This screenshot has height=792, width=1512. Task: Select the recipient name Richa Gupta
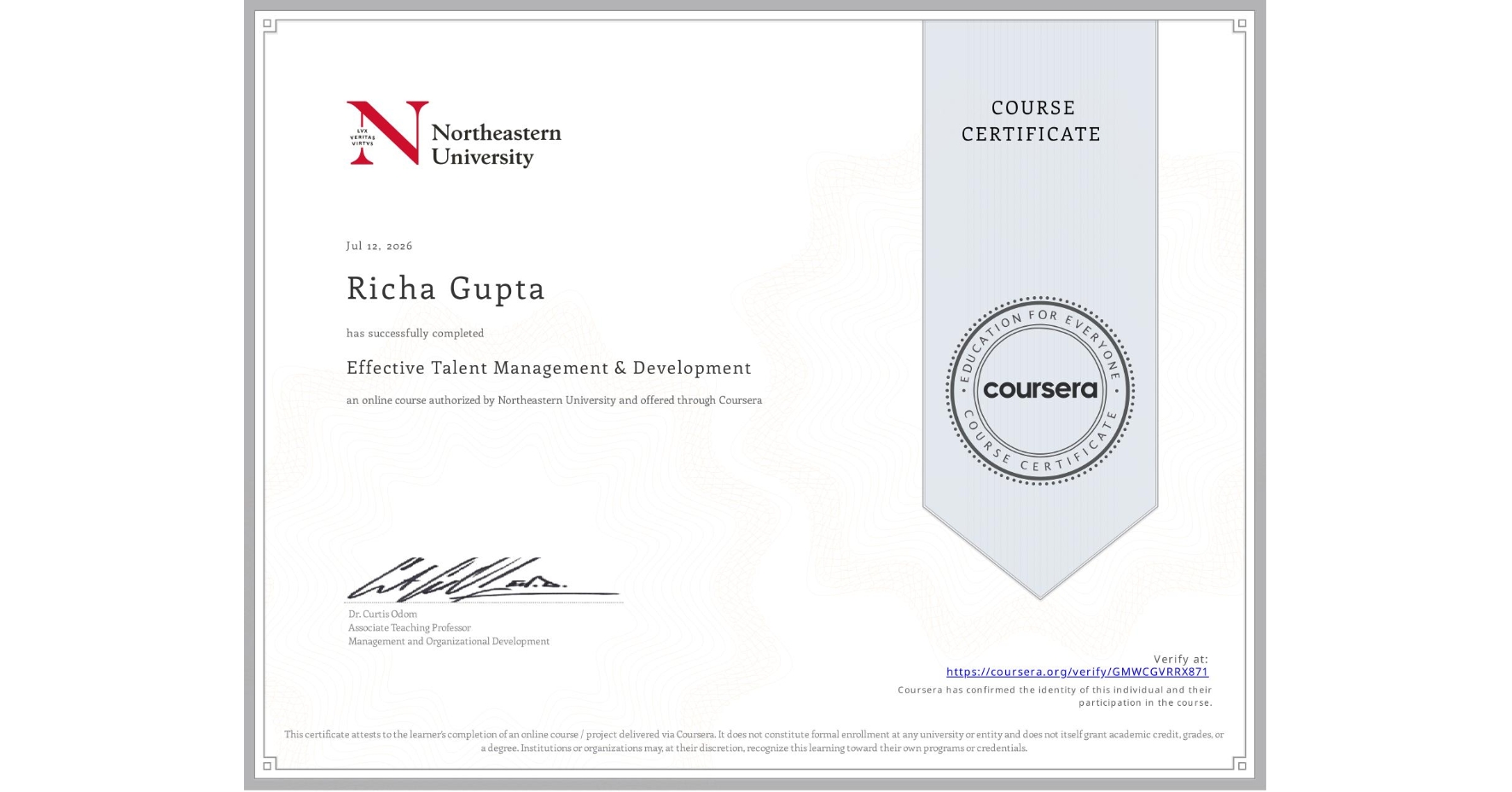click(445, 288)
